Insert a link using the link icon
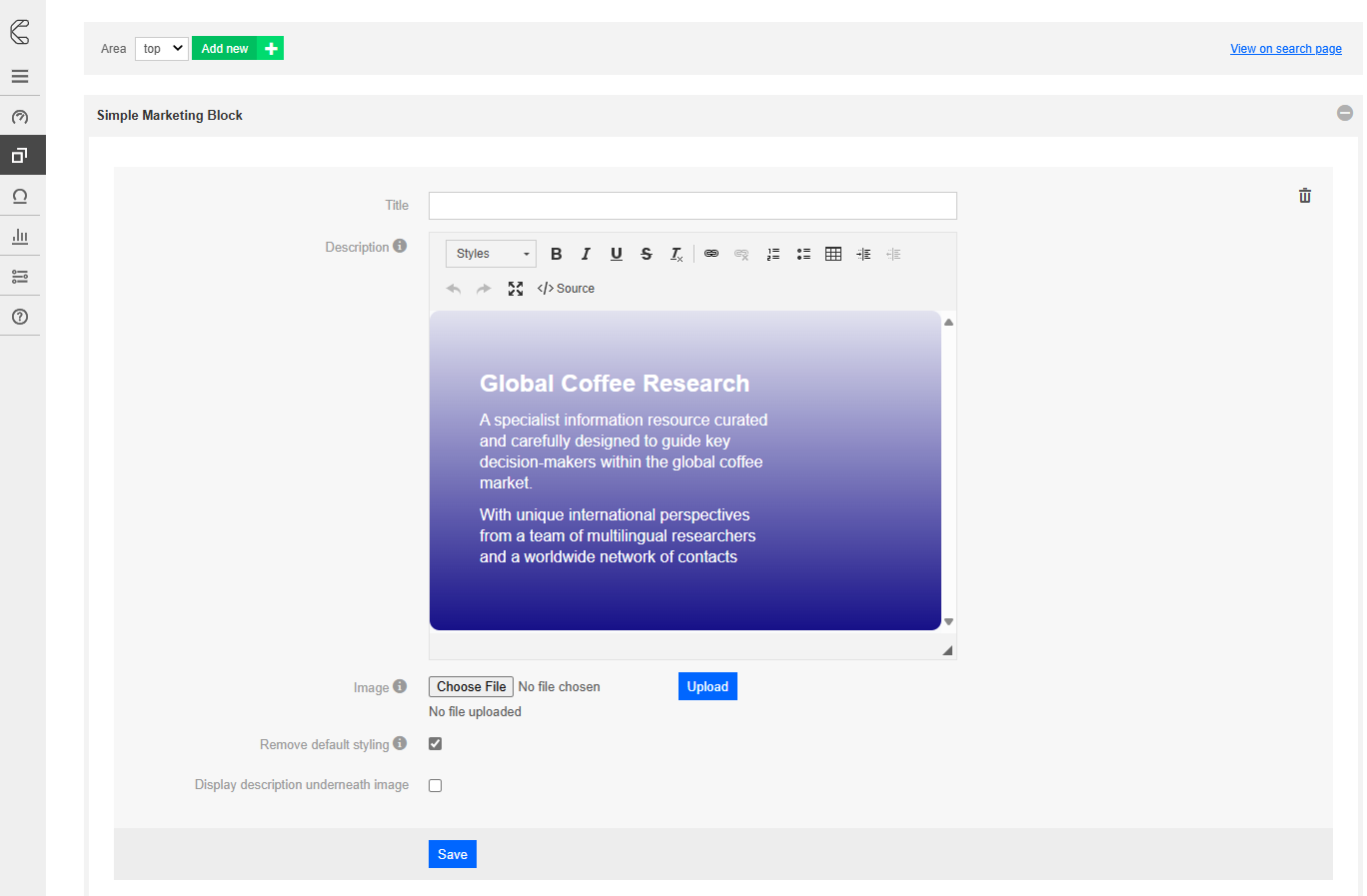This screenshot has height=896, width=1367. 711,254
